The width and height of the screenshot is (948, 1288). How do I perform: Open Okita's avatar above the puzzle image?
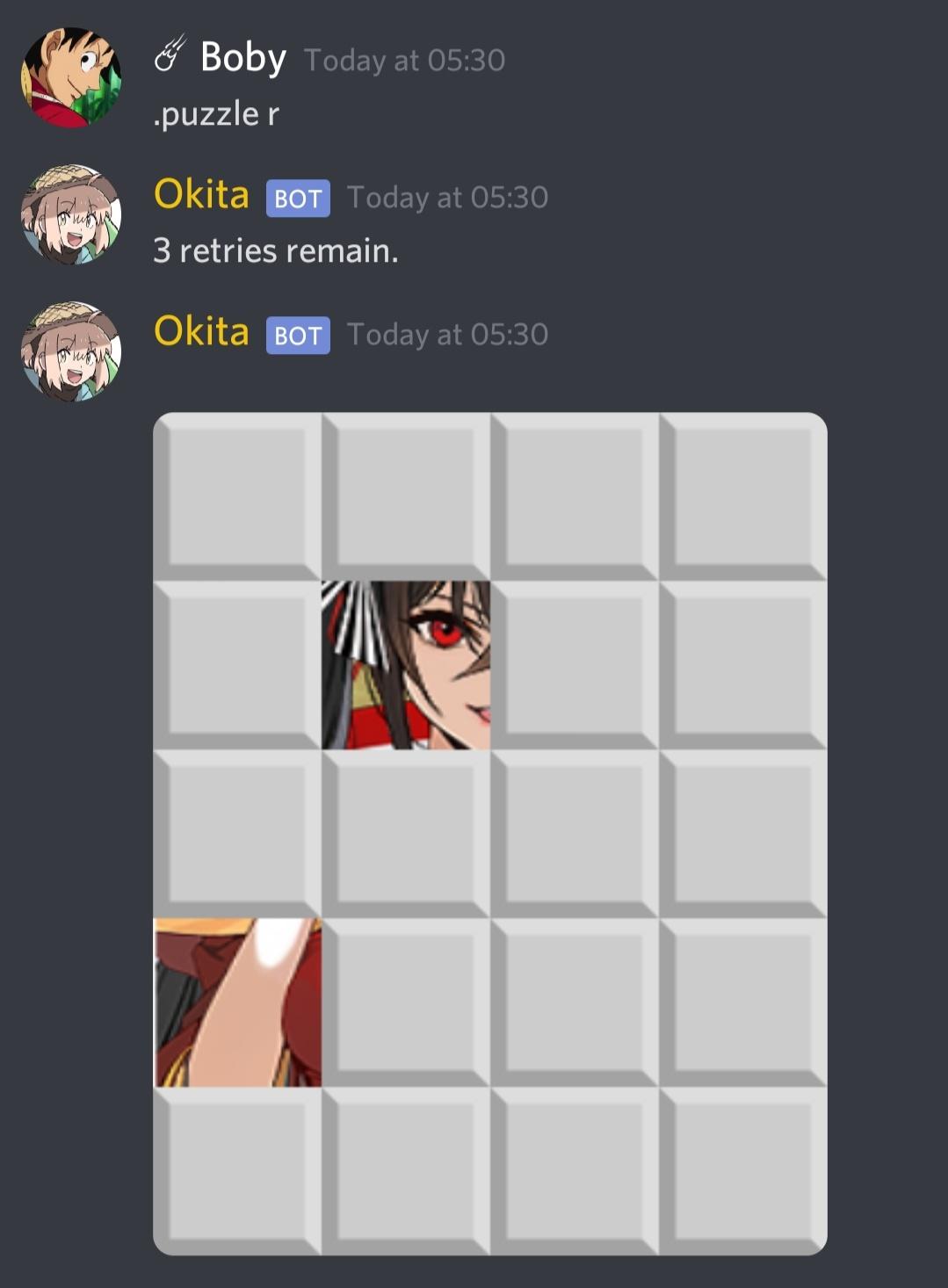pos(71,351)
